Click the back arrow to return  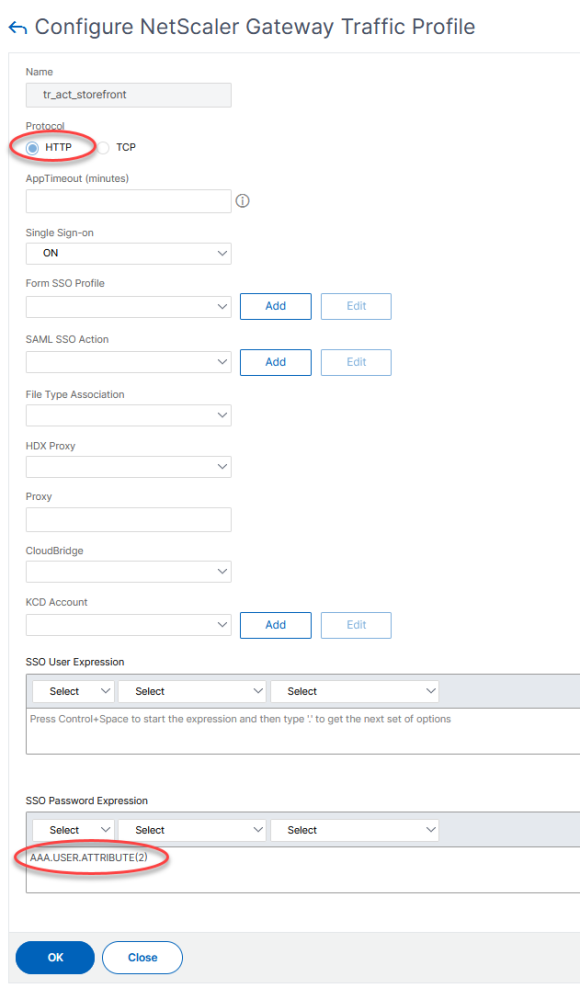click(19, 27)
